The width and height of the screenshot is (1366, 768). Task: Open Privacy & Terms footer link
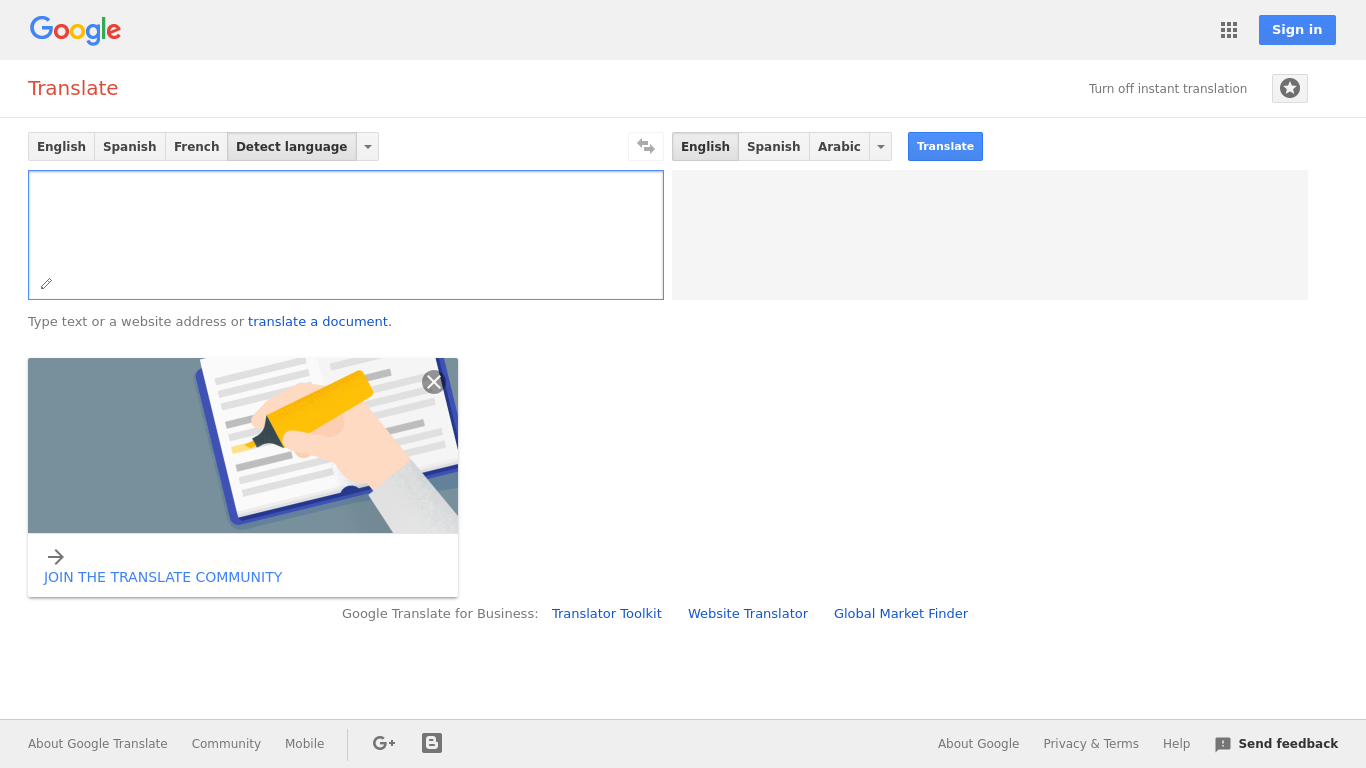1091,744
